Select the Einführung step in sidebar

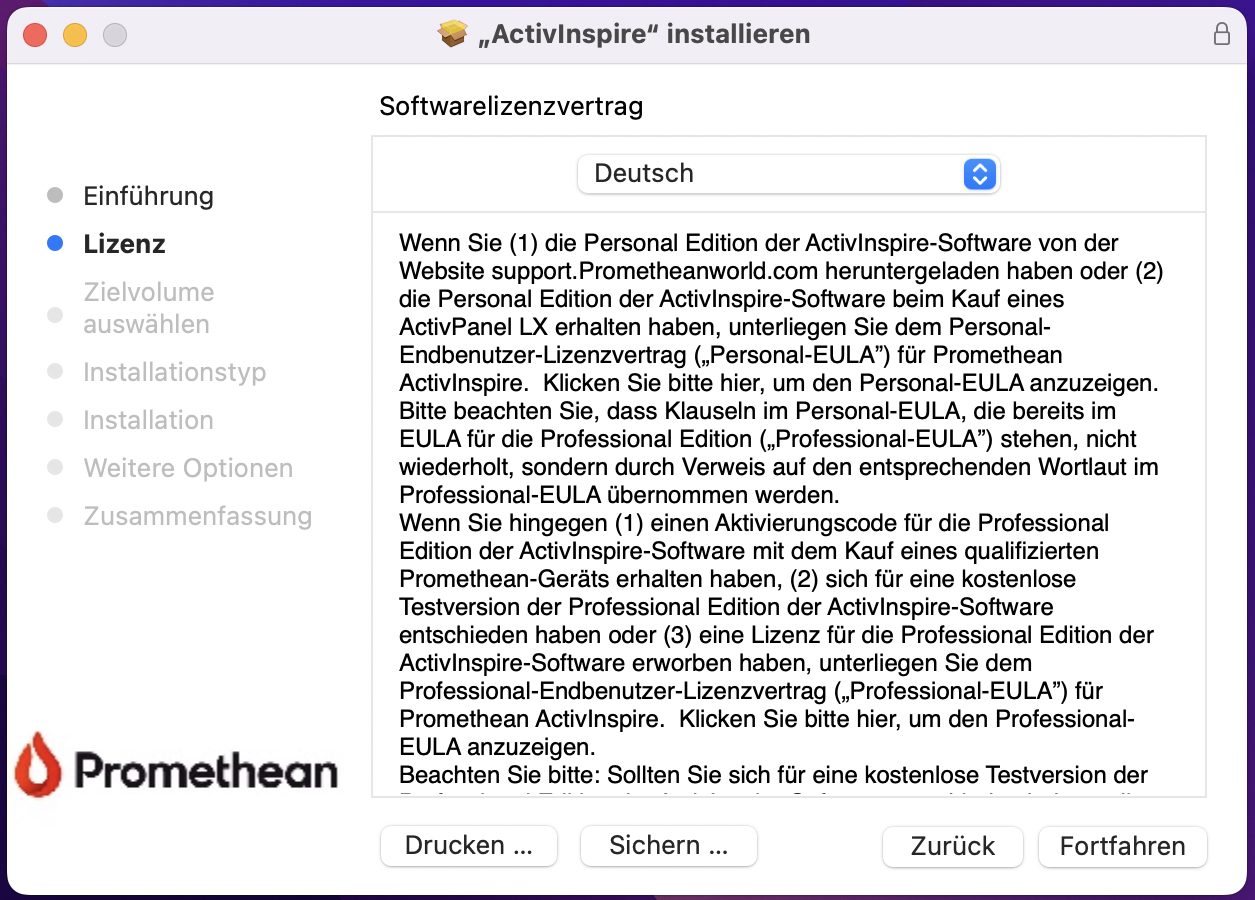148,196
